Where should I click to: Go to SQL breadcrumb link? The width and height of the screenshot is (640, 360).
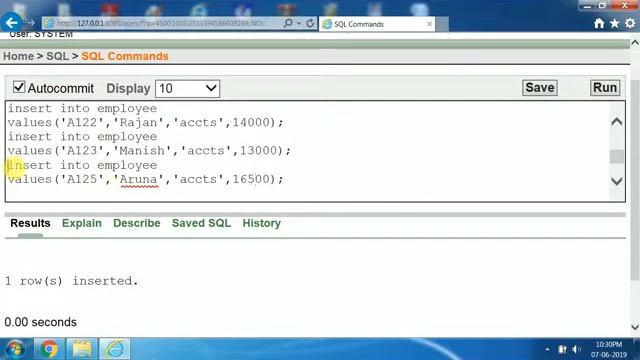click(x=58, y=56)
